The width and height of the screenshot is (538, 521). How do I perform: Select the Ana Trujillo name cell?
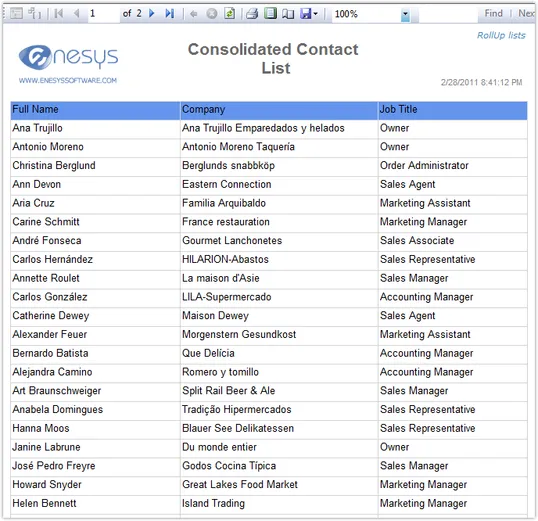tap(95, 129)
